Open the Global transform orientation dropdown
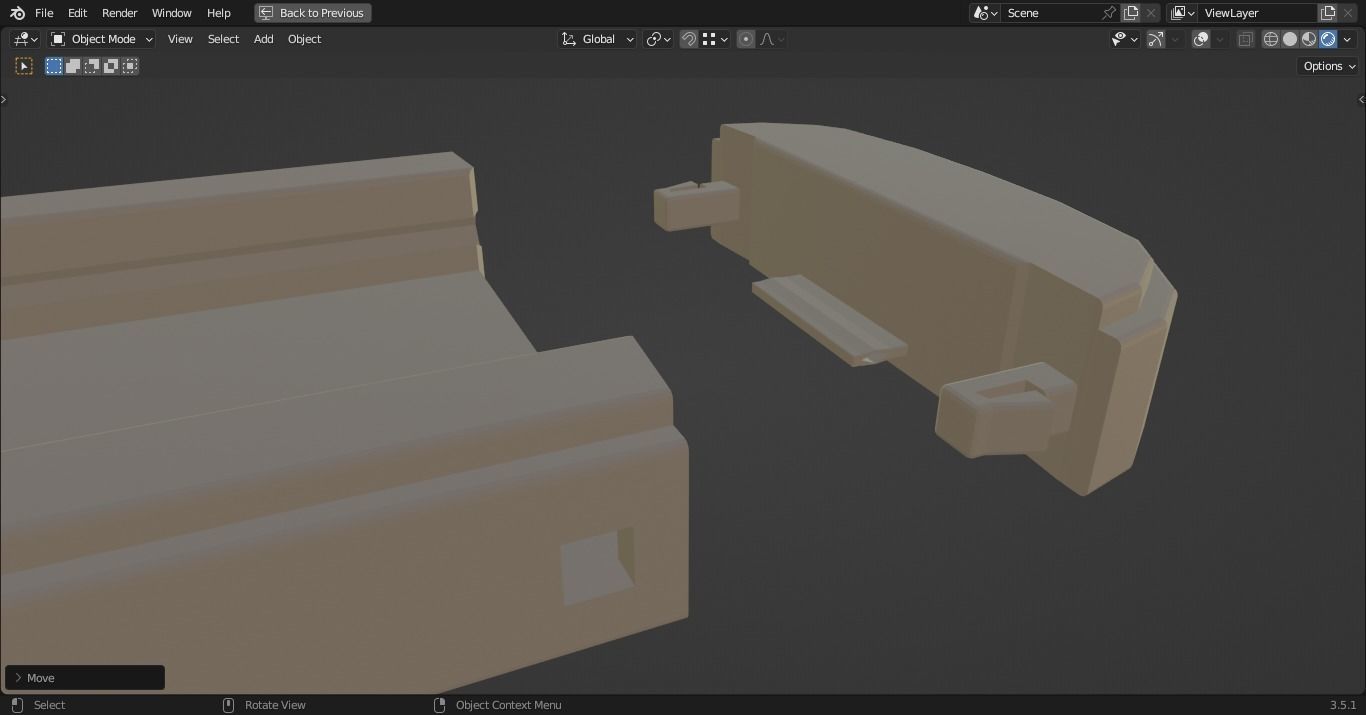Screen dimensions: 1366x715 [x=597, y=39]
